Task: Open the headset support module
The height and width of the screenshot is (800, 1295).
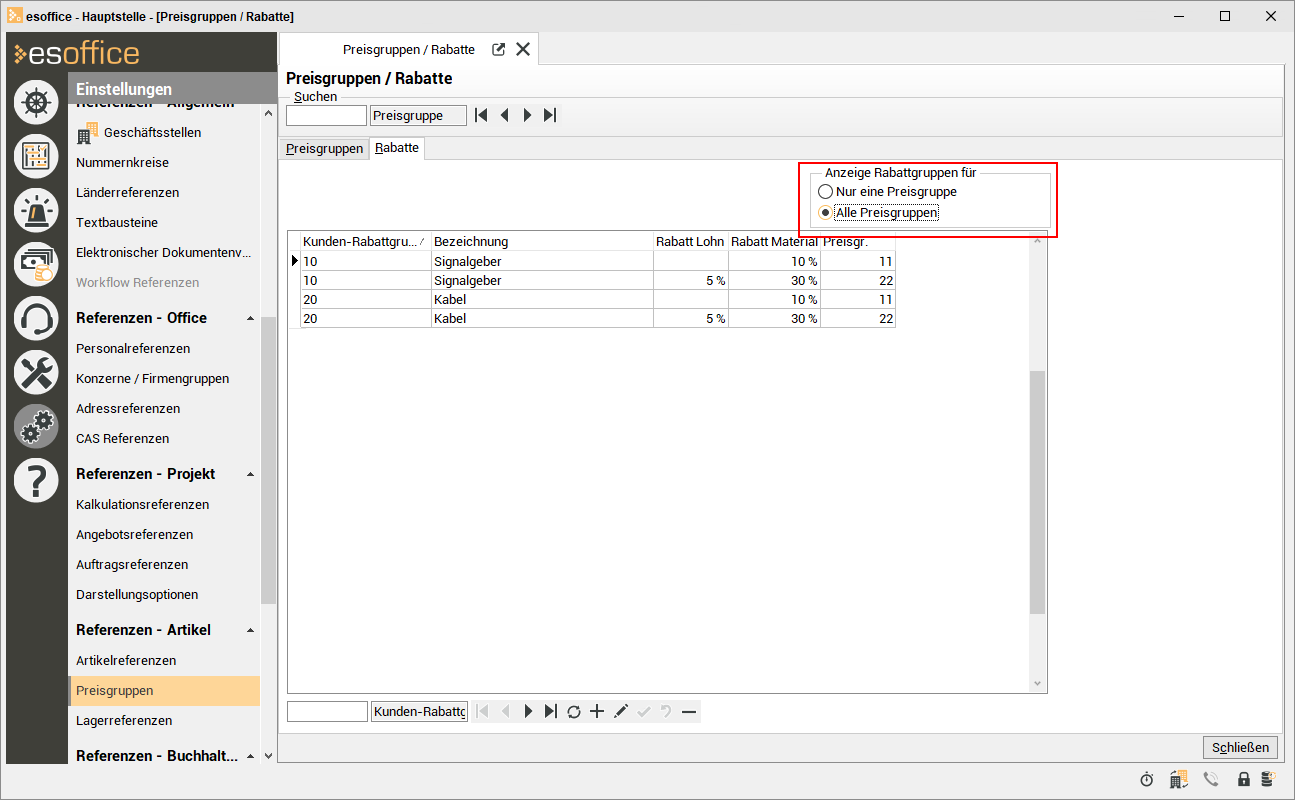Action: 36,318
